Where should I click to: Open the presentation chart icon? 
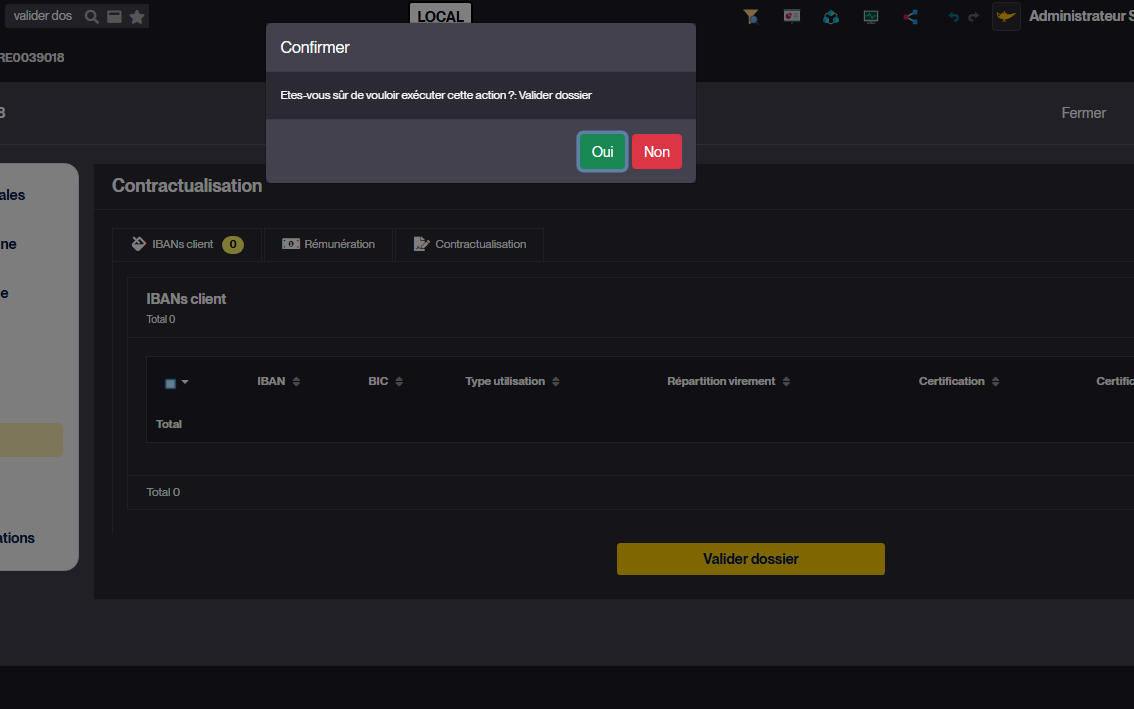pos(791,17)
